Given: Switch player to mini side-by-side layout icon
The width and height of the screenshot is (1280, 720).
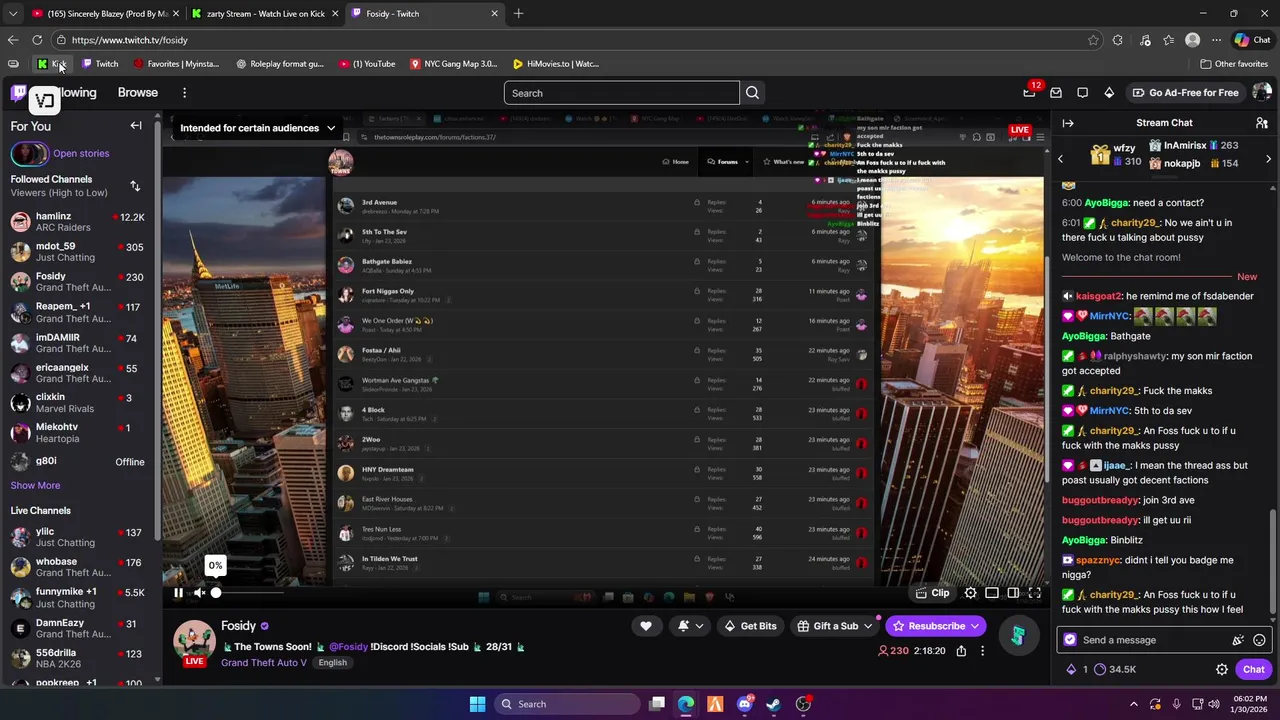Looking at the screenshot, I should pyautogui.click(x=992, y=593).
